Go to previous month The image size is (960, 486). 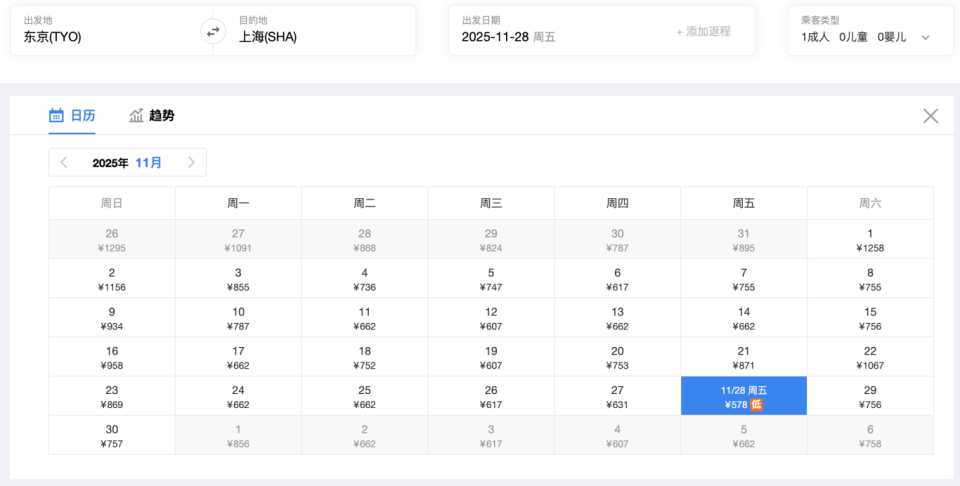pyautogui.click(x=64, y=162)
